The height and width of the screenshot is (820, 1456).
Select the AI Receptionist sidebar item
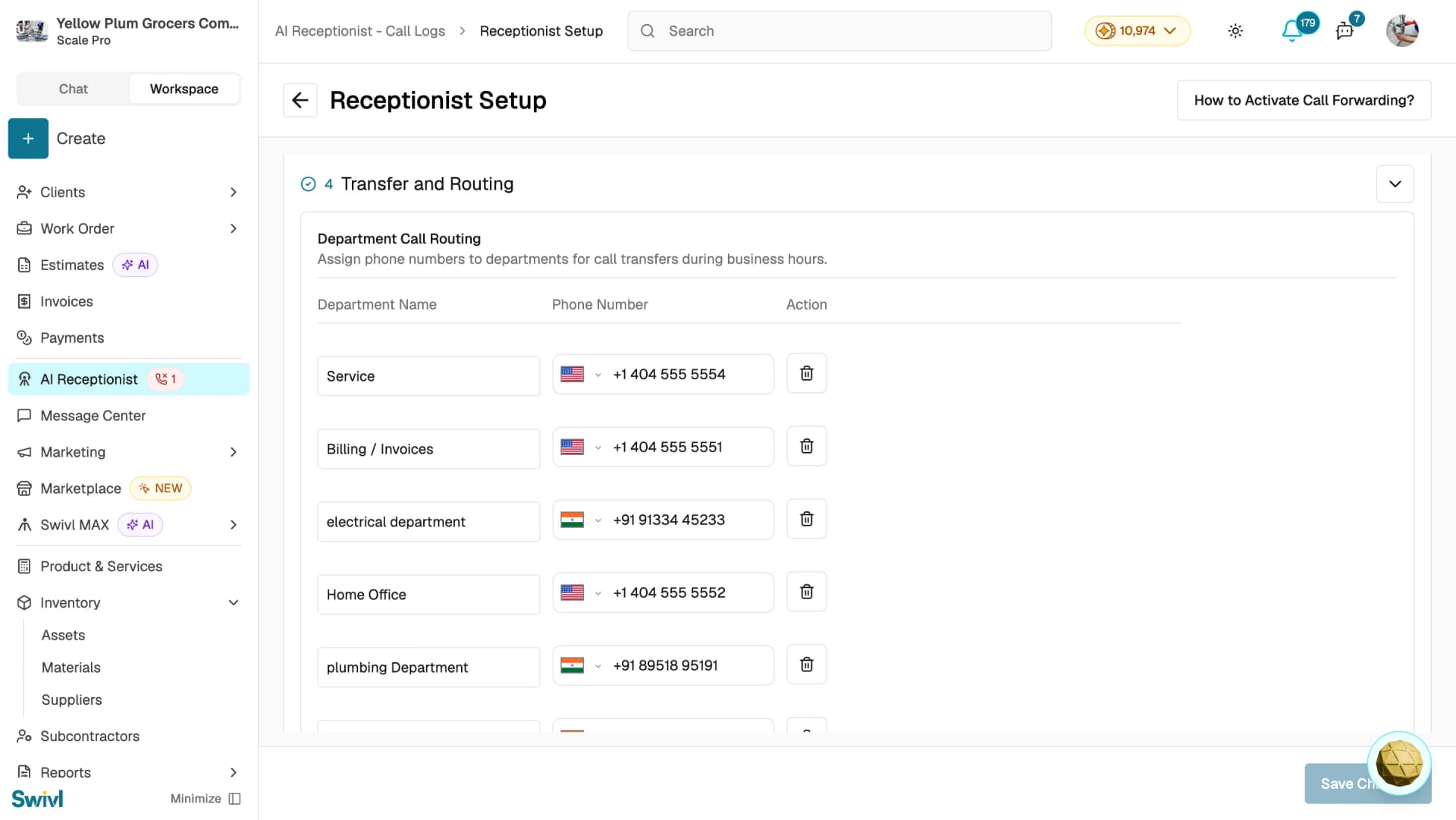(x=129, y=379)
